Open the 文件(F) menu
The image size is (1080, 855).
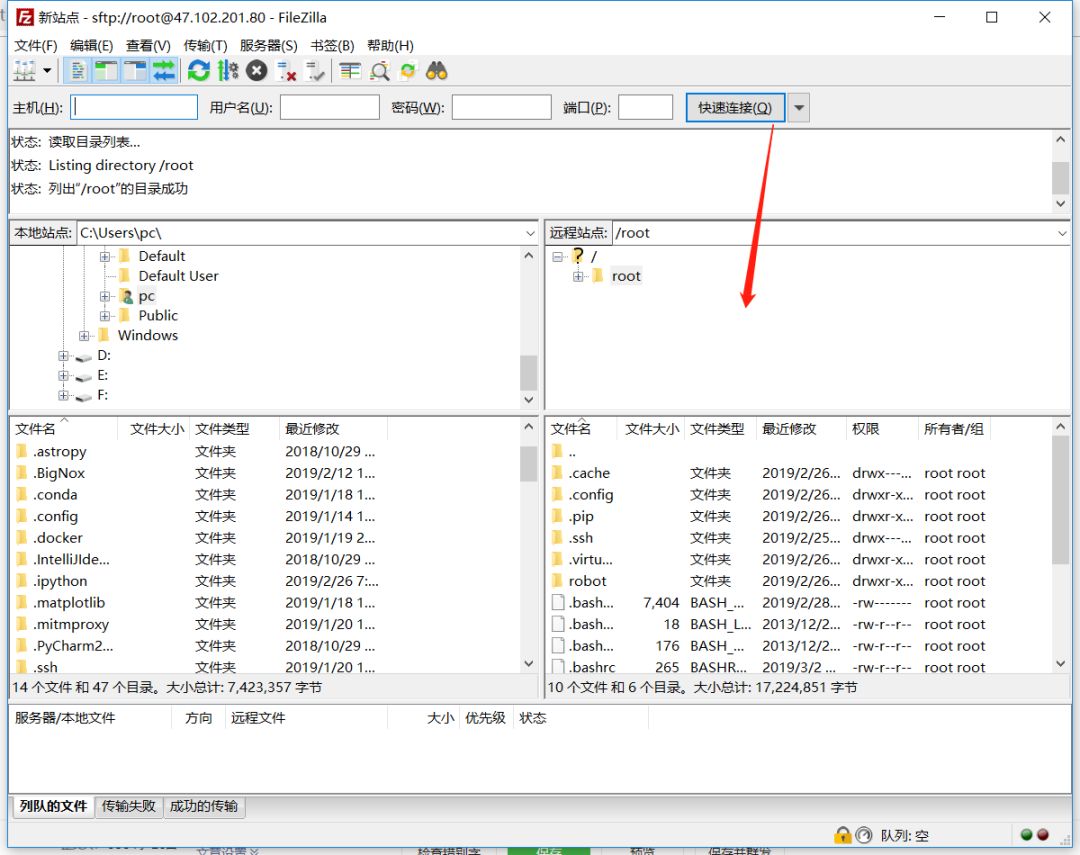click(36, 45)
